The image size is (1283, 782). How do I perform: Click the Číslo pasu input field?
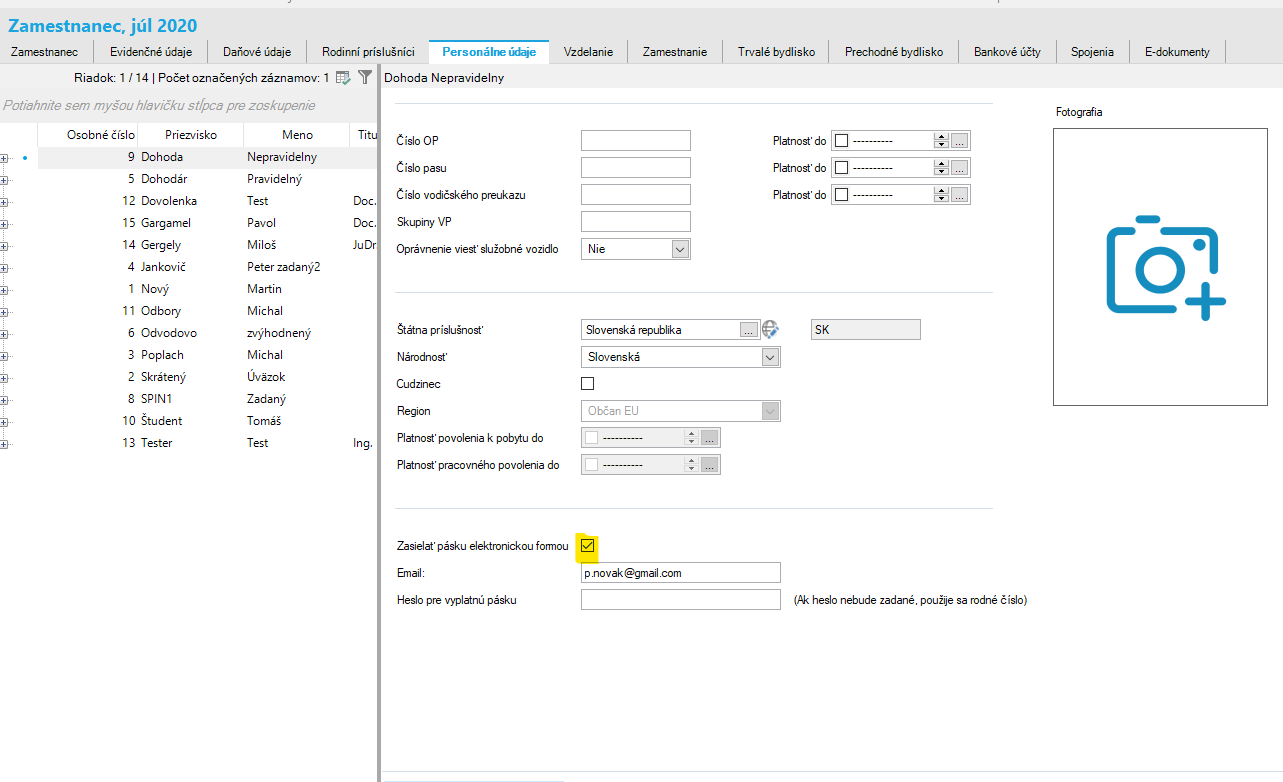[636, 167]
